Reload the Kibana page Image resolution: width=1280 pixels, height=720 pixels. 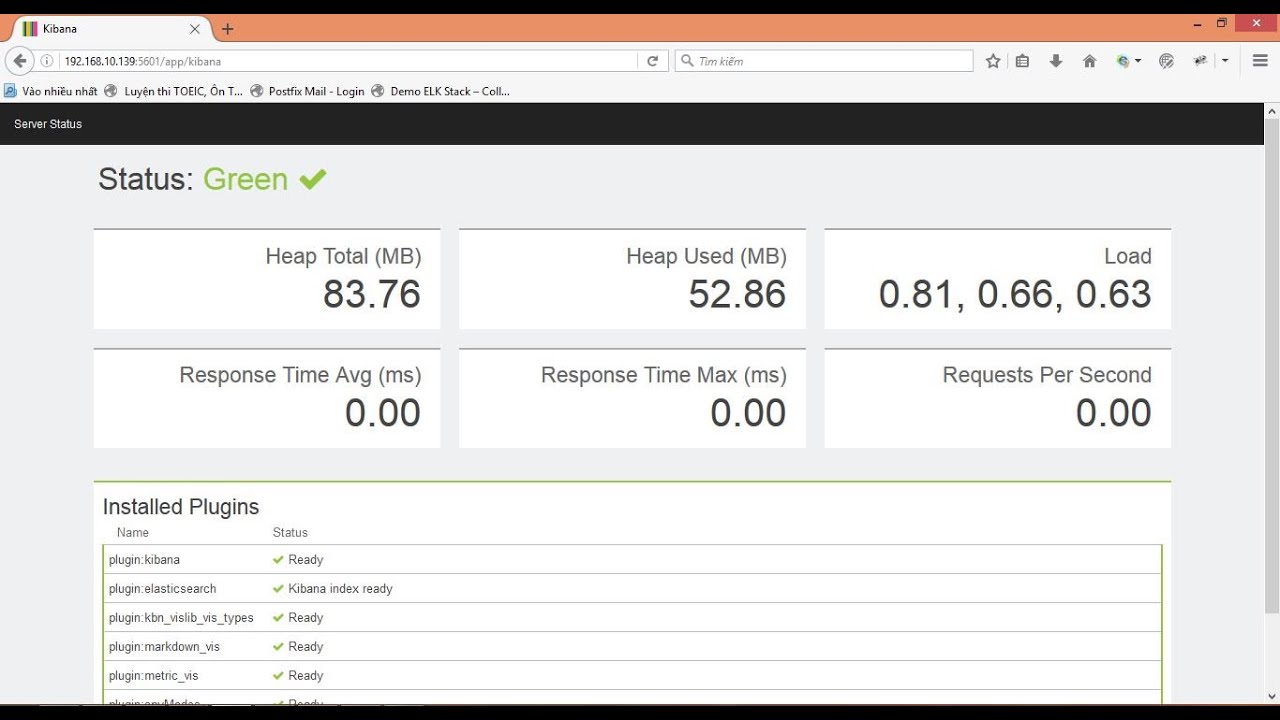652,61
